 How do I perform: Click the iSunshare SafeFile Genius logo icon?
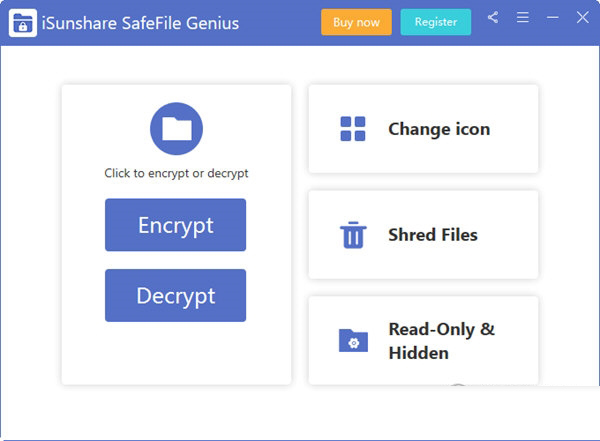22,22
